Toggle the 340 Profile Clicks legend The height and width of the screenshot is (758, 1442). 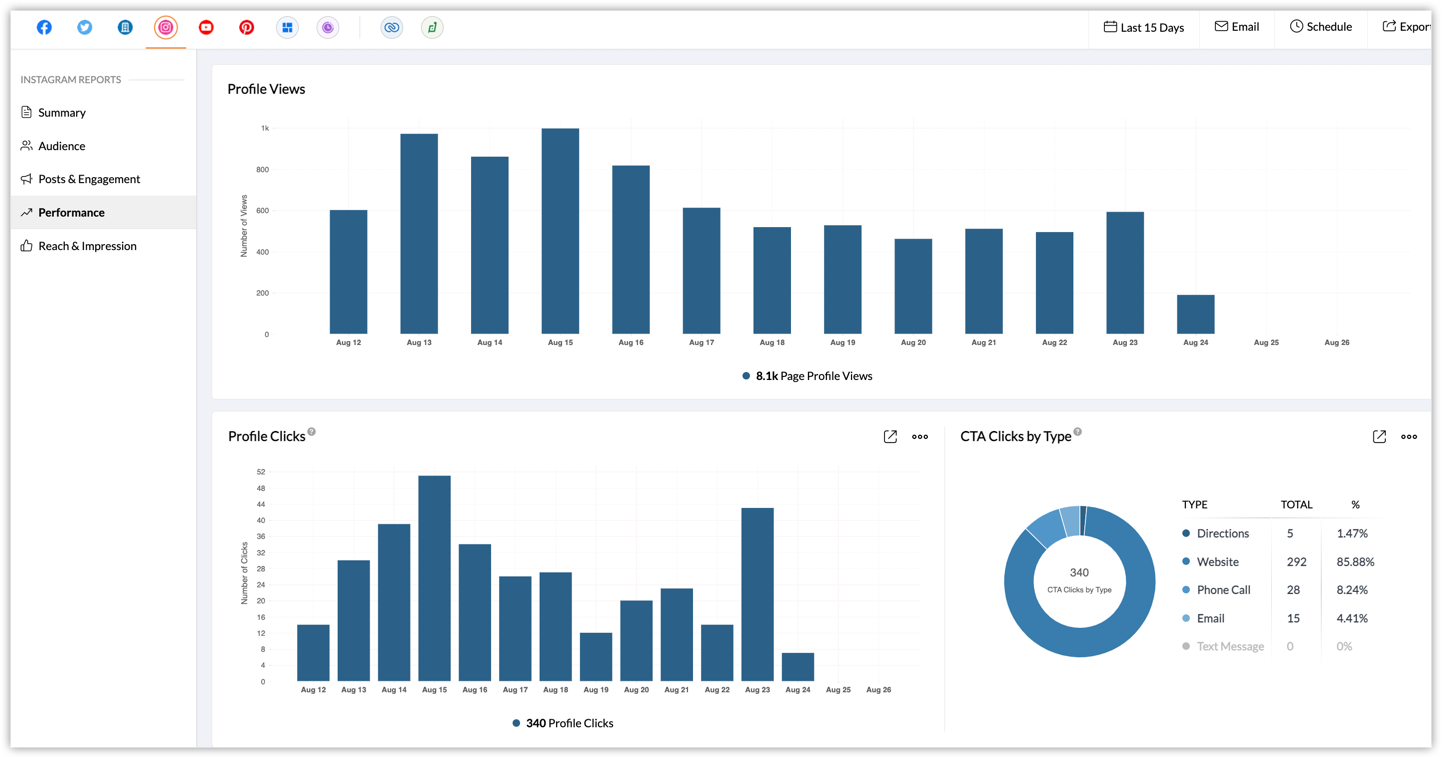click(563, 723)
